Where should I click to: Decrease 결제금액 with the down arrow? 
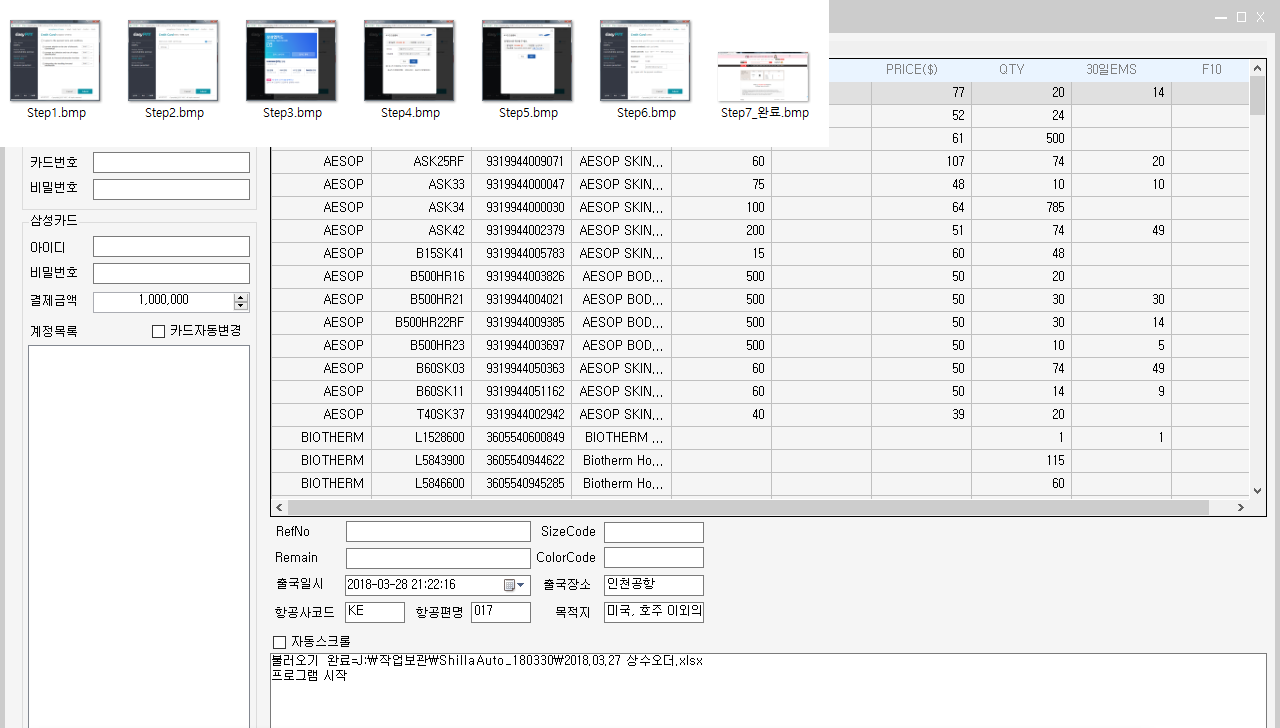pyautogui.click(x=241, y=306)
